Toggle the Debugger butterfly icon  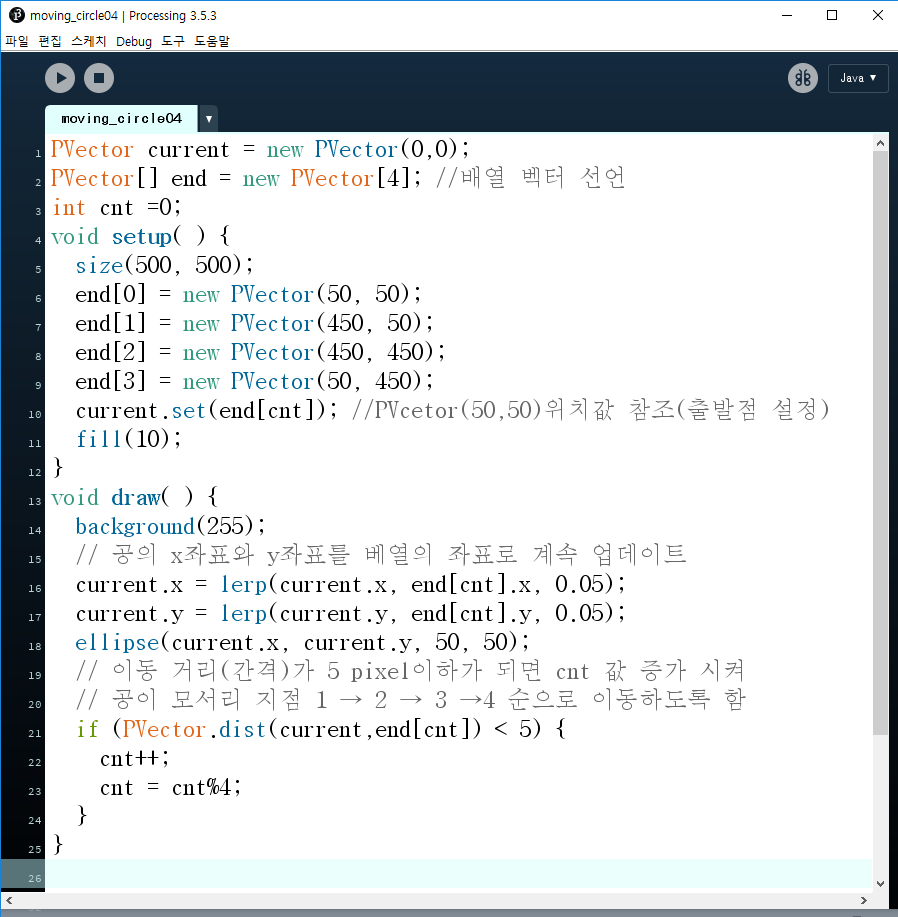pyautogui.click(x=803, y=78)
